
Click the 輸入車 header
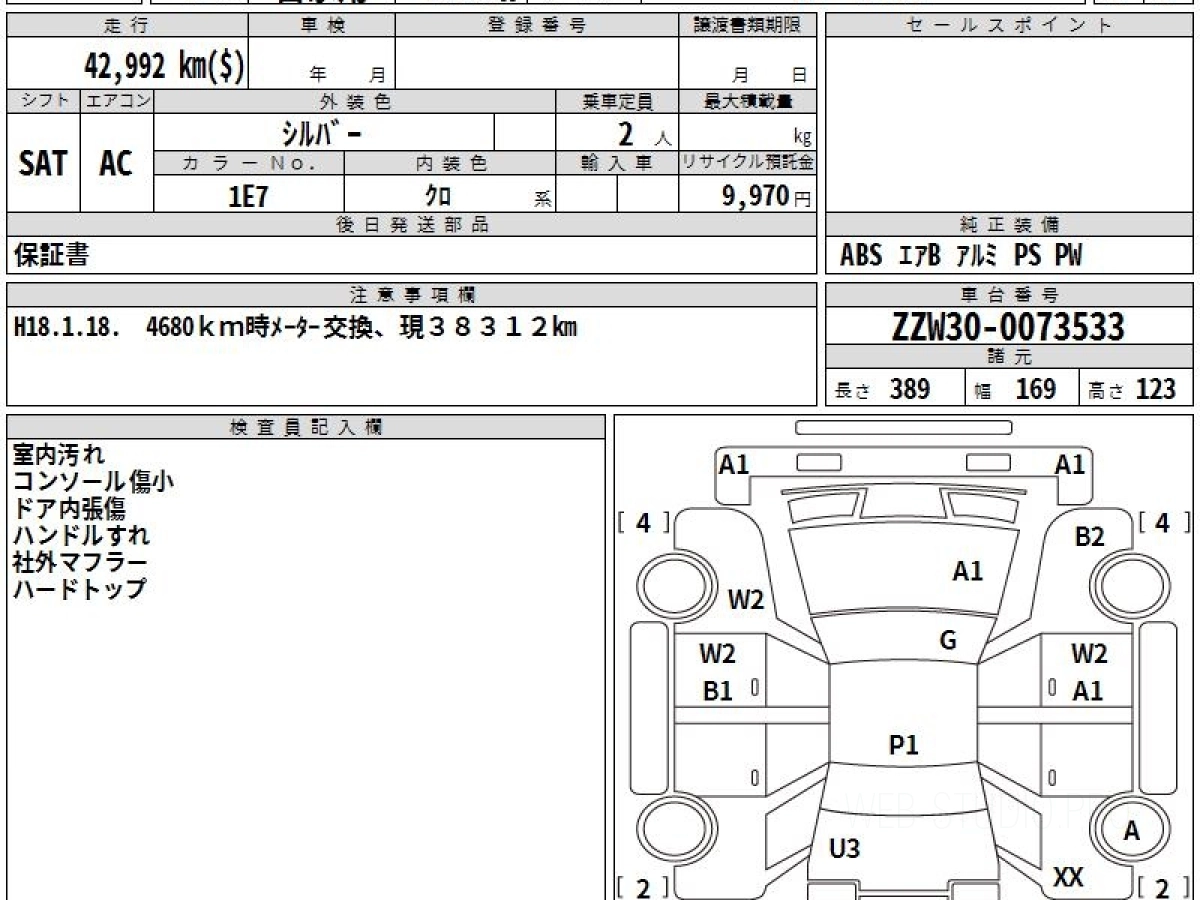pyautogui.click(x=617, y=163)
